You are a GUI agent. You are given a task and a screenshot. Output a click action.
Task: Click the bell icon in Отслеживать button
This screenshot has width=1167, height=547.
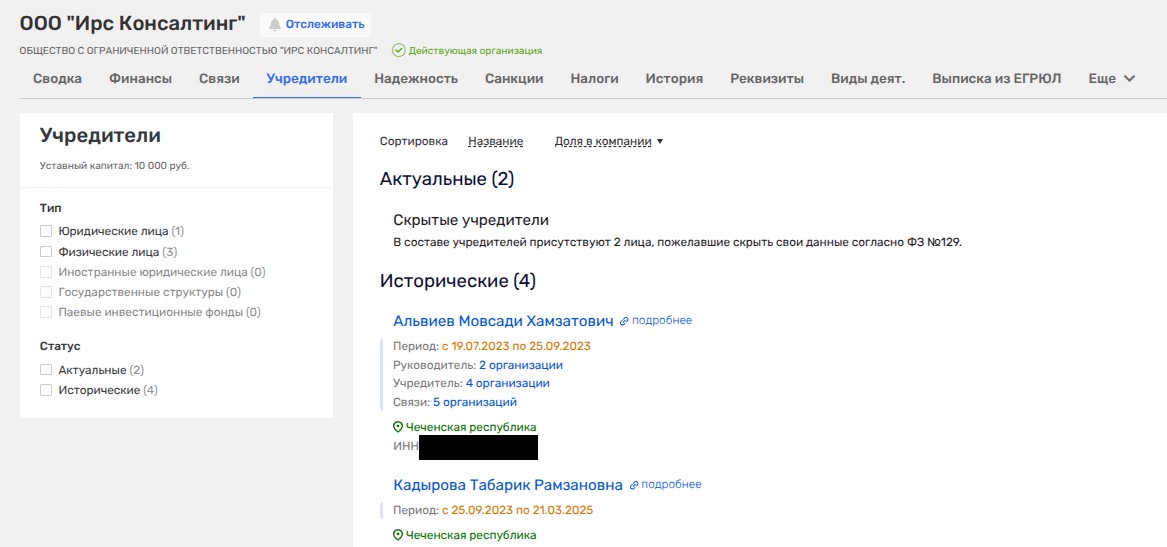coord(275,25)
